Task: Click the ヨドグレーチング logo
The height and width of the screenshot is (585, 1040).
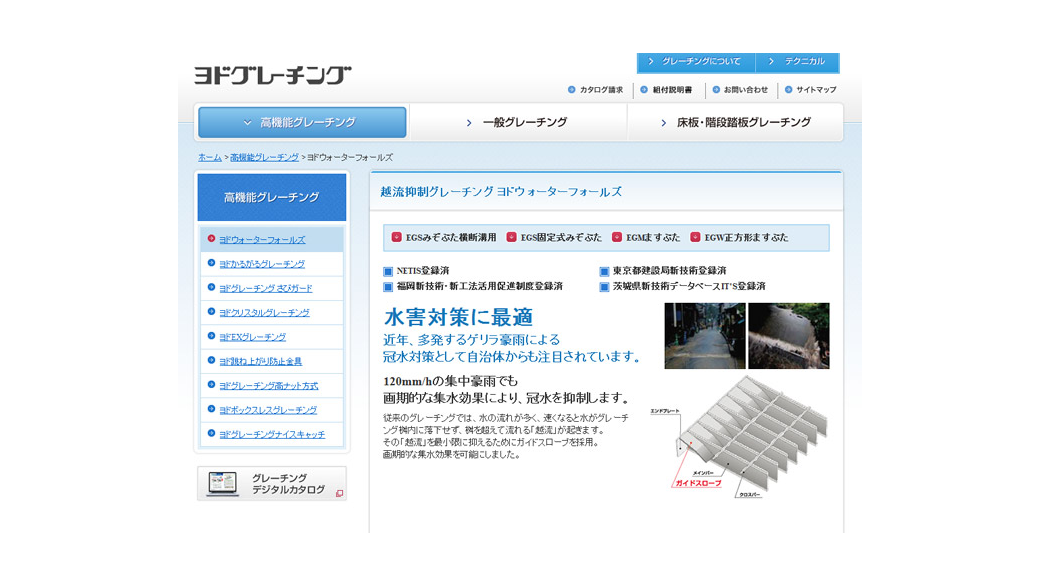Action: [x=272, y=72]
